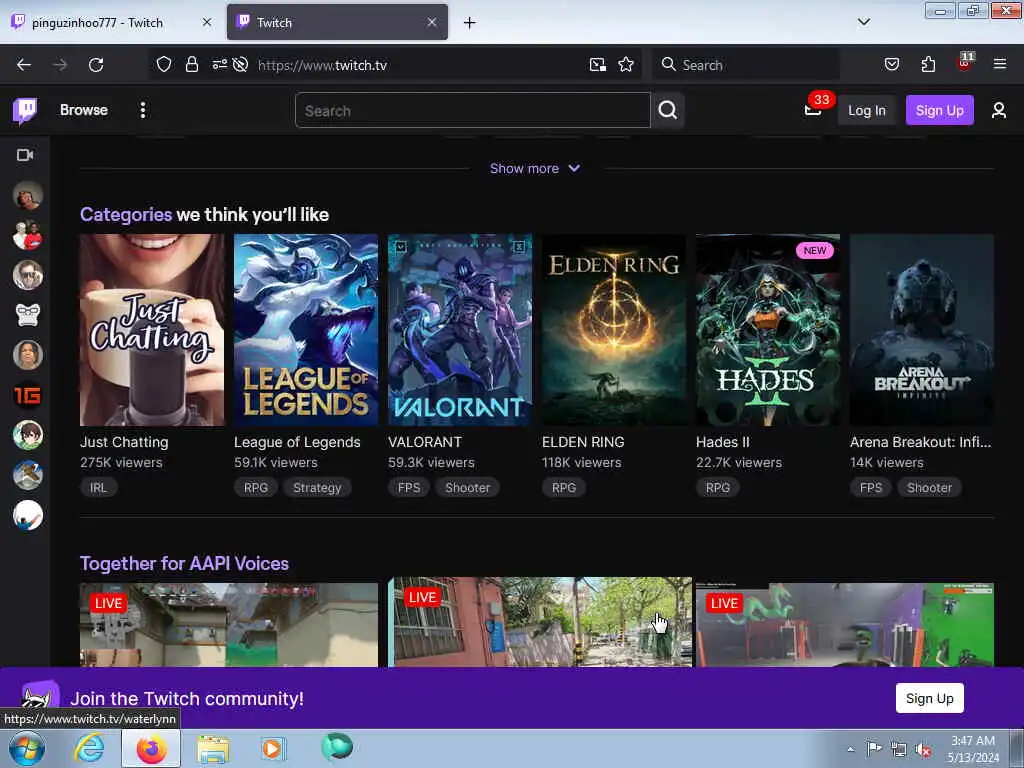
Task: Click the FPS tag under VALORANT
Action: tap(409, 488)
